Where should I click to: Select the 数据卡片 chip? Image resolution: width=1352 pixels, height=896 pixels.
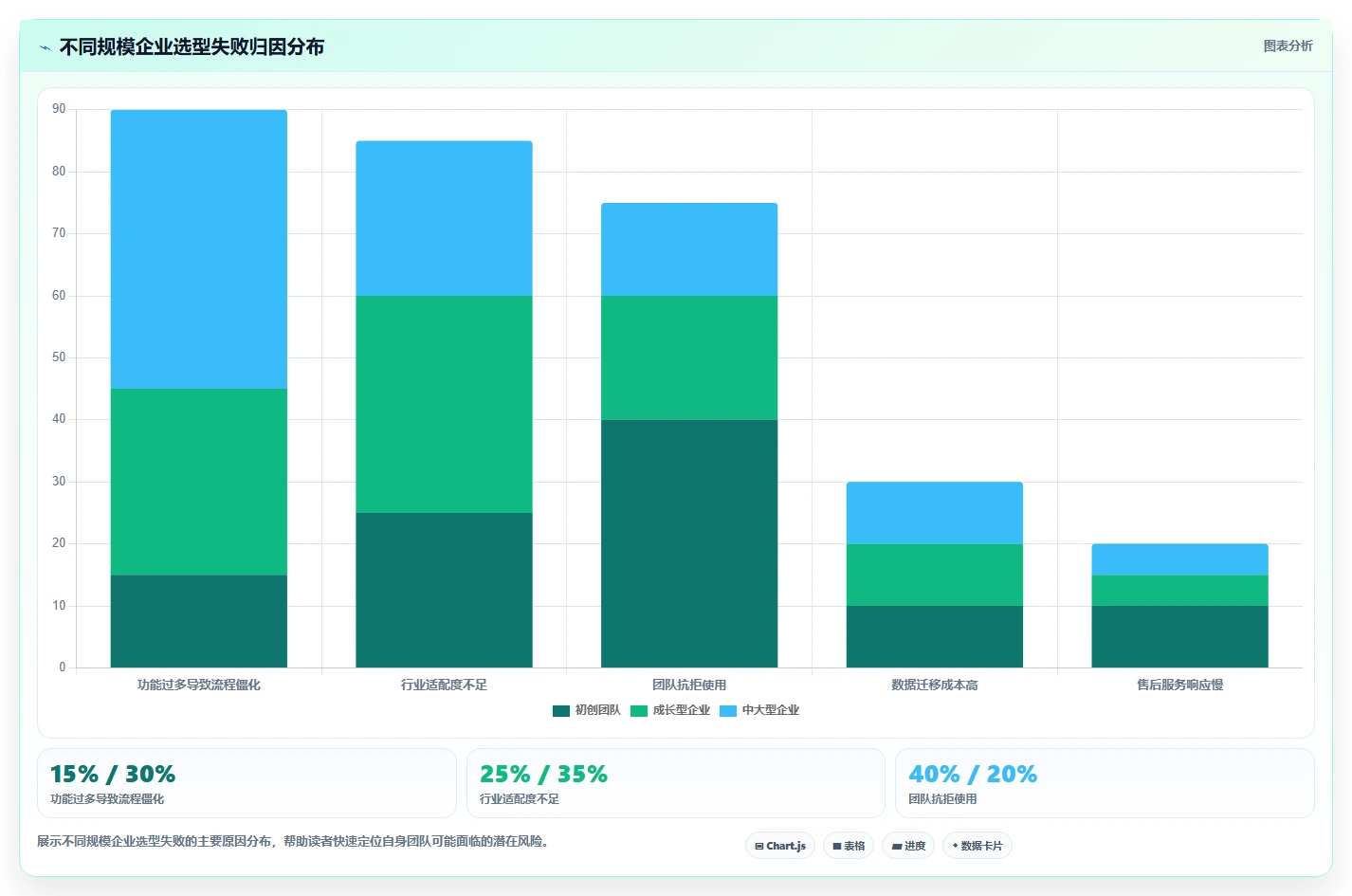[977, 846]
